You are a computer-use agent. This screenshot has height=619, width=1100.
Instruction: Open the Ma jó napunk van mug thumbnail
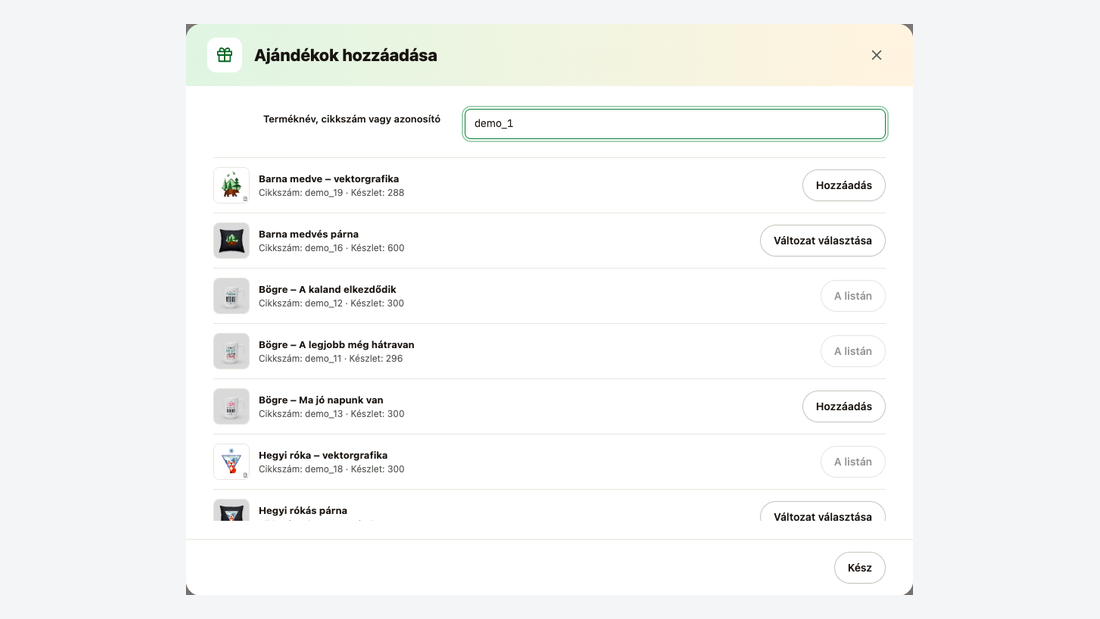tap(232, 406)
